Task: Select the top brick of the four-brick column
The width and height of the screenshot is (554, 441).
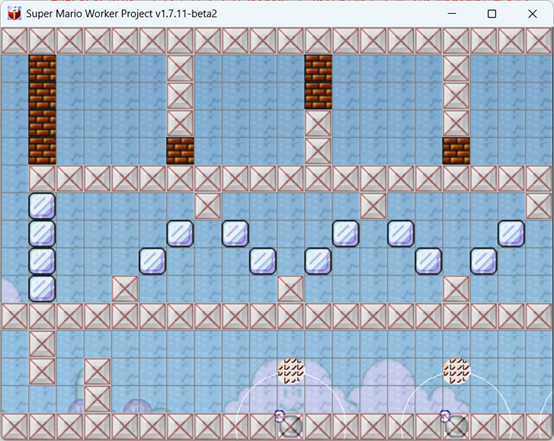Action: [x=42, y=68]
